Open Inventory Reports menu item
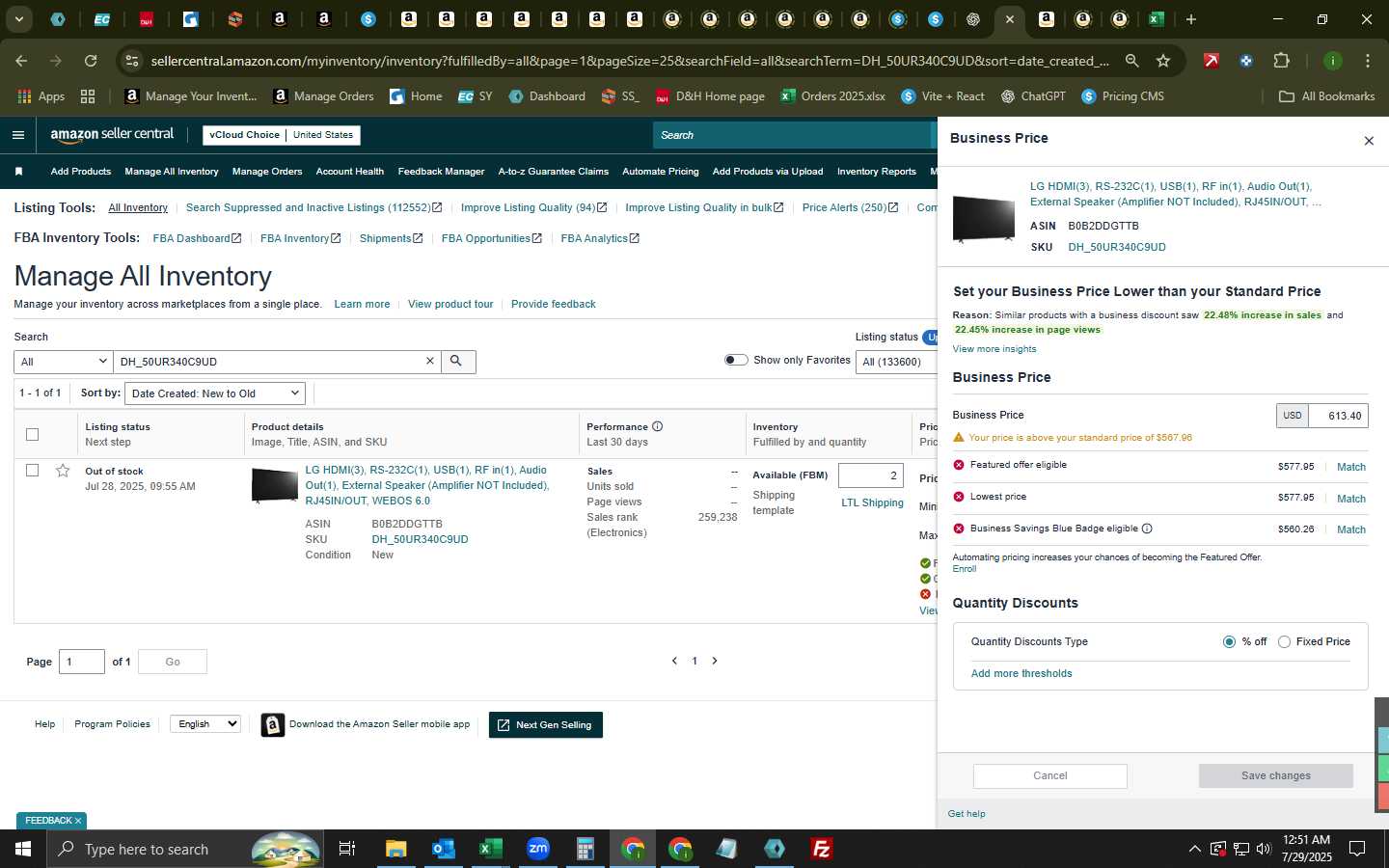Image resolution: width=1389 pixels, height=868 pixels. pos(877,172)
